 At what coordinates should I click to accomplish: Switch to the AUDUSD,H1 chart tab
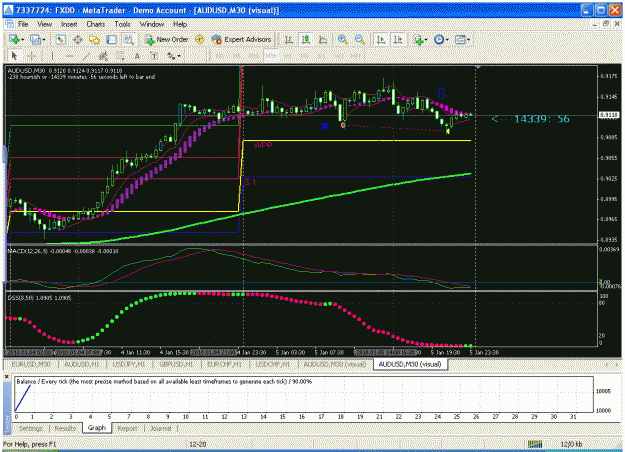[82, 364]
